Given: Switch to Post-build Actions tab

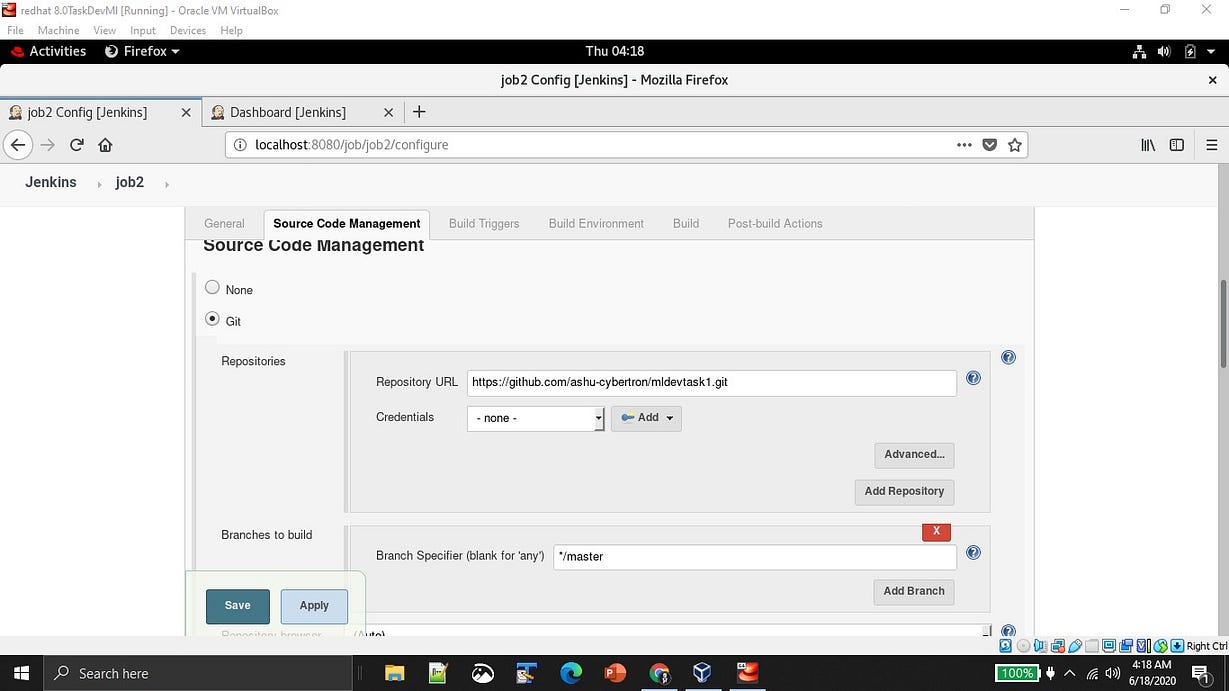Looking at the screenshot, I should tap(775, 224).
